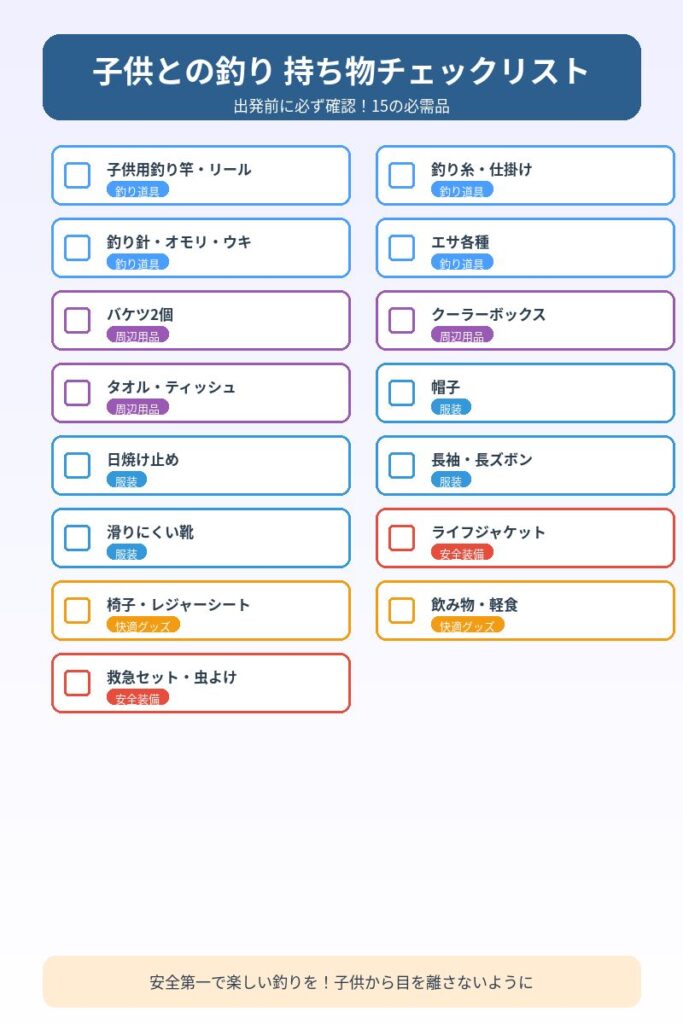The height and width of the screenshot is (1024, 683).
Task: Toggle the 椅子・レジャーシート checkbox
Action: [77, 610]
